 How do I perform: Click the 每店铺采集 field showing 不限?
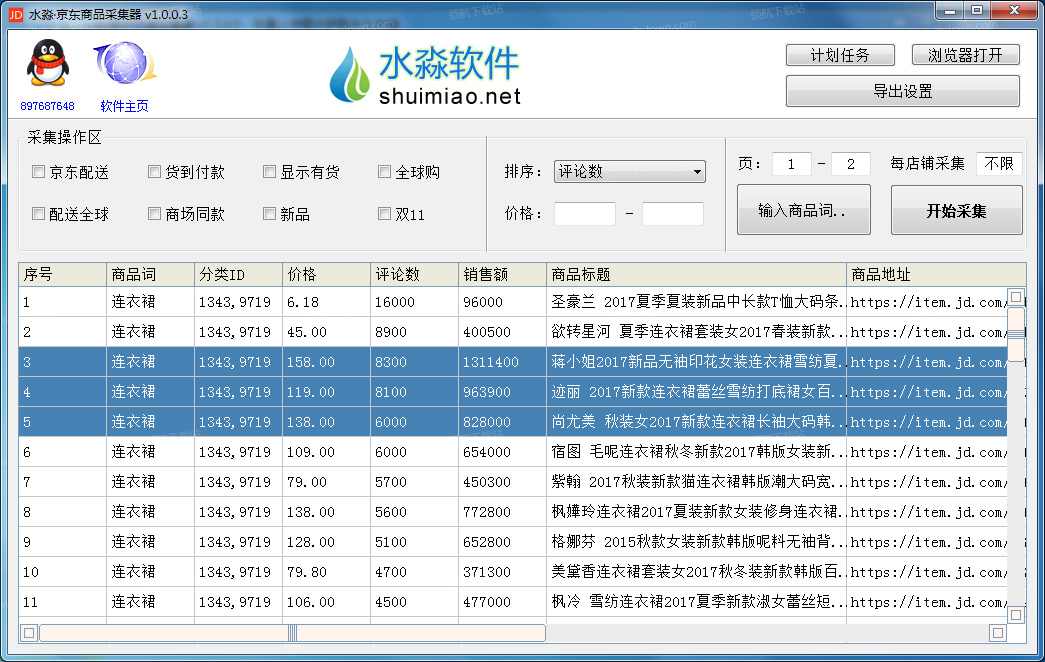(x=998, y=163)
